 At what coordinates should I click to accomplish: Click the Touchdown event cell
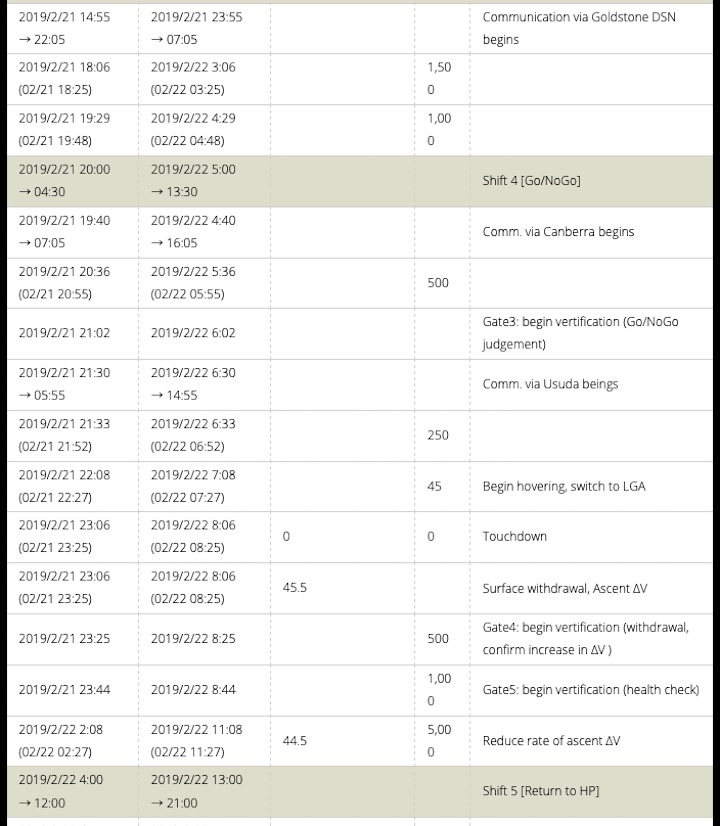[x=515, y=536]
